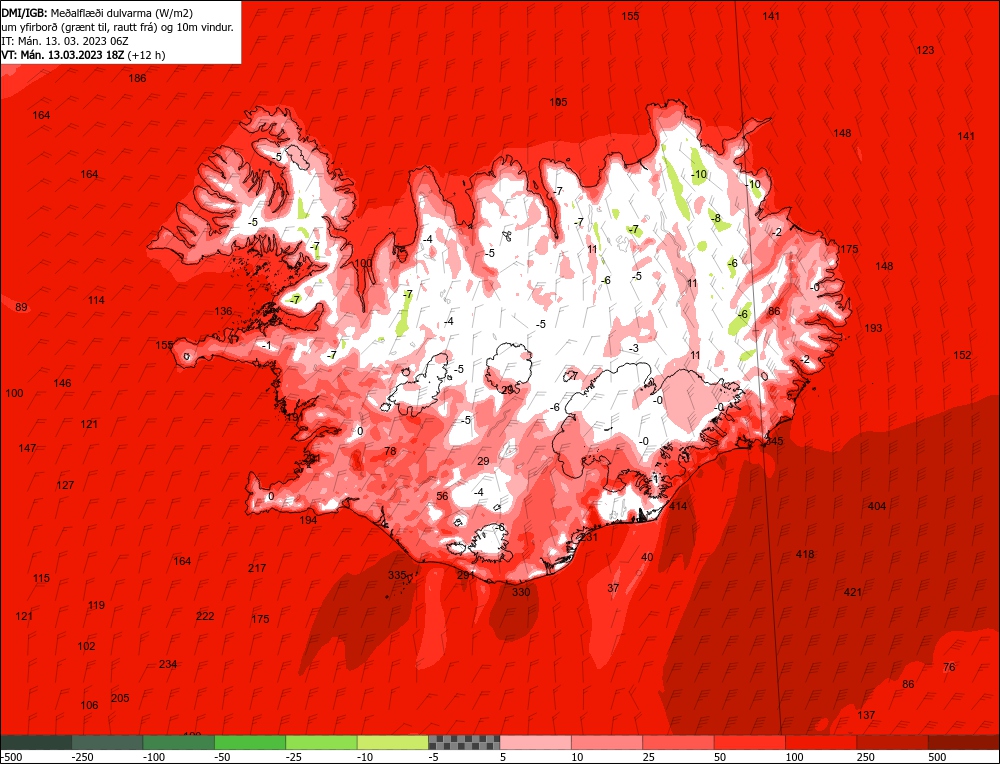Screen dimensions: 1000x764
Task: Click the legend swatch between -250 and -100
Action: click(108, 742)
